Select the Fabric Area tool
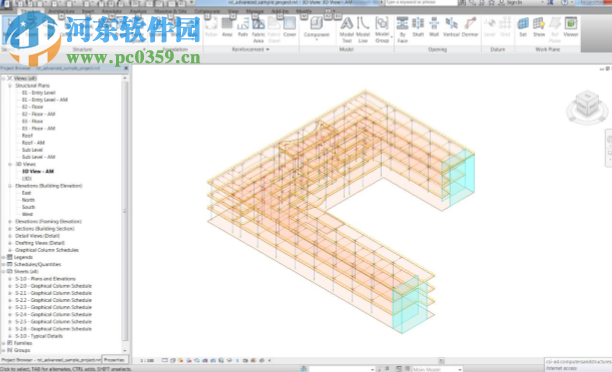Screen dimensions: 612x372 click(258, 30)
